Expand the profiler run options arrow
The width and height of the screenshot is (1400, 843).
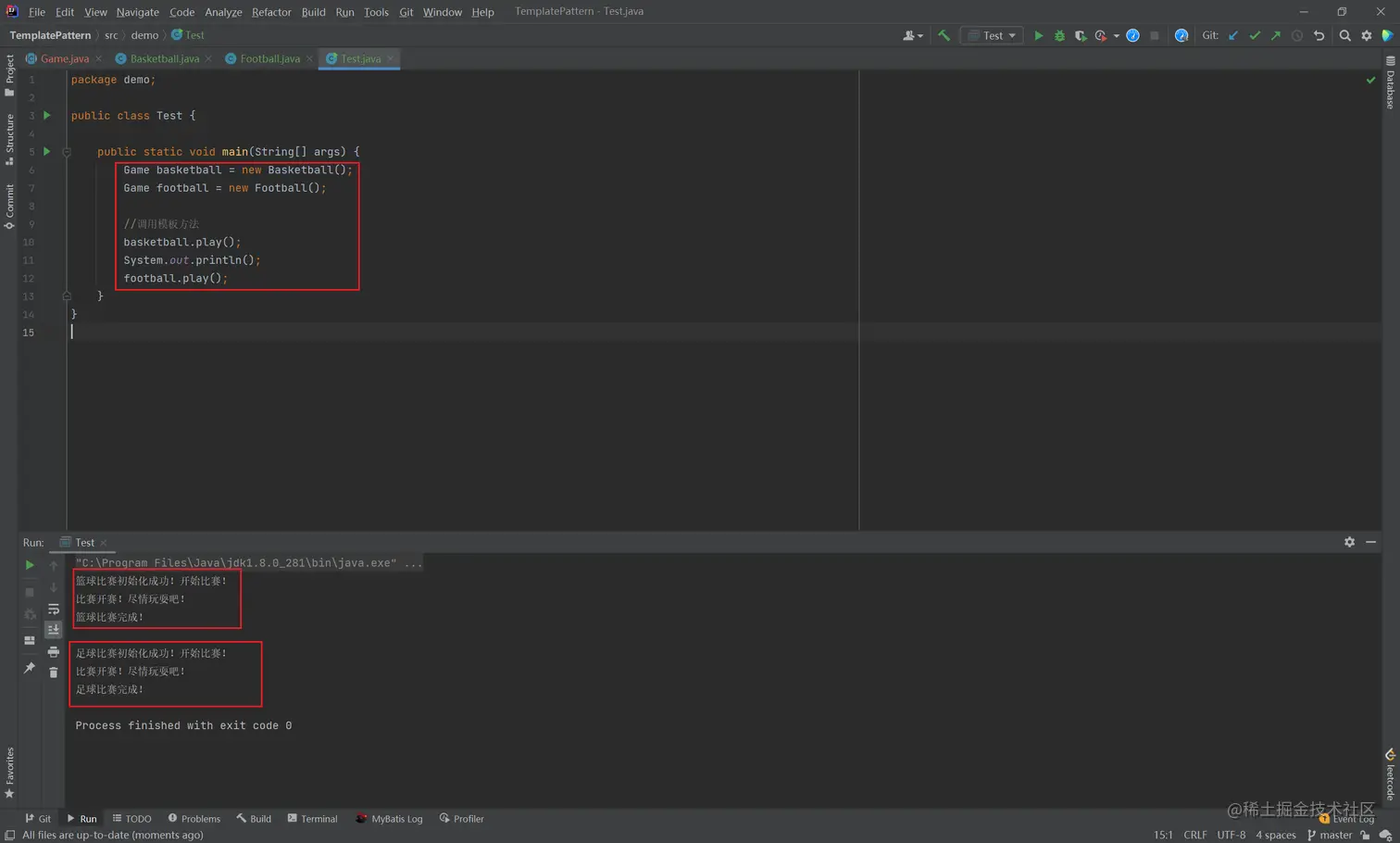(1116, 36)
